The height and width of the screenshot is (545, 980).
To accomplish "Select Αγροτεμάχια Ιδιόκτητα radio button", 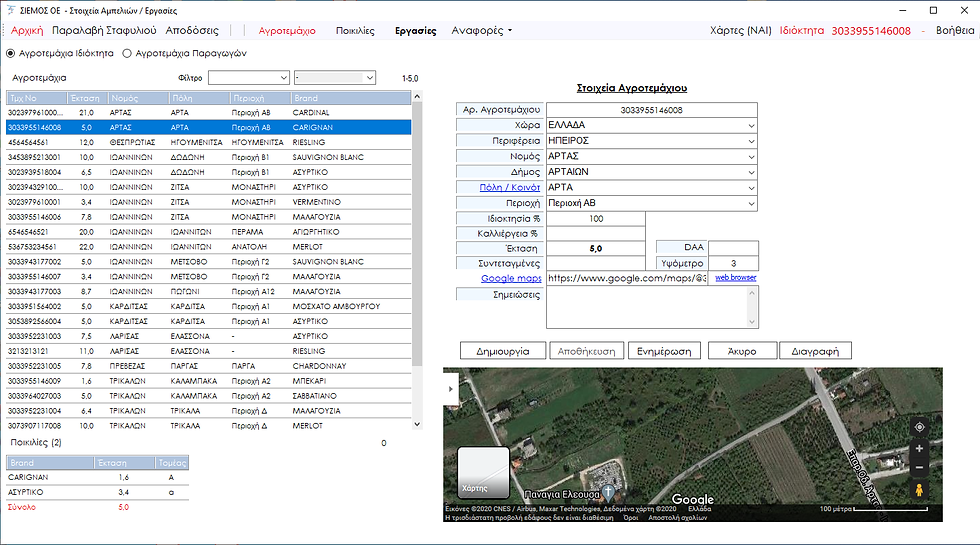I will (x=10, y=53).
